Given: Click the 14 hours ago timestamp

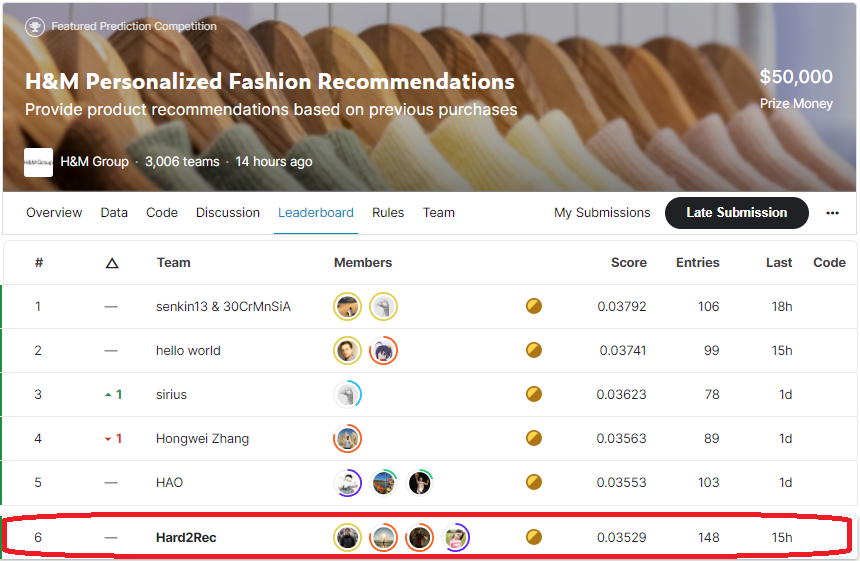Looking at the screenshot, I should point(274,162).
